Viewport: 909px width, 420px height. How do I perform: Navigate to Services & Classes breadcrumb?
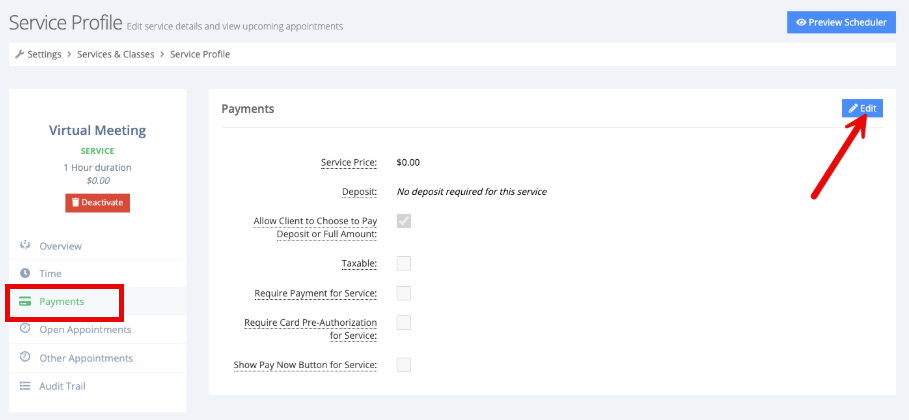click(116, 54)
